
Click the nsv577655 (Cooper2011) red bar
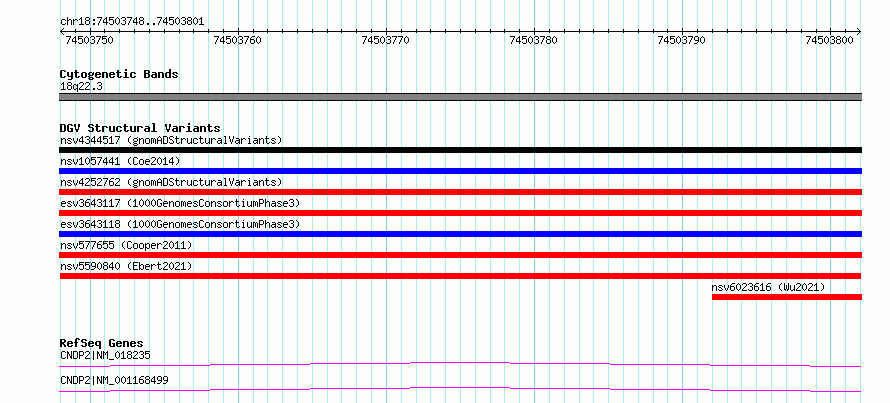tap(460, 255)
